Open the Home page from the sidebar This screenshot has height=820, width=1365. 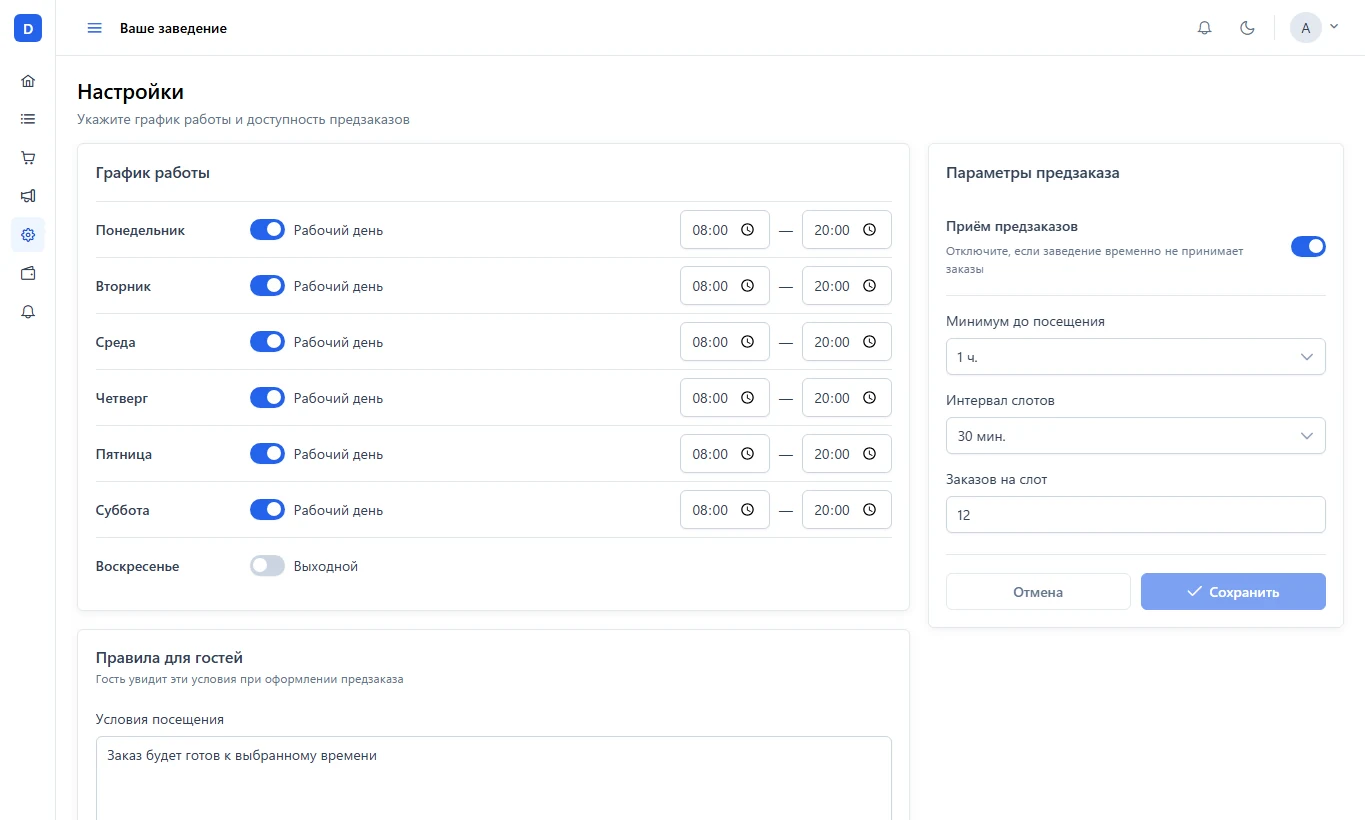tap(28, 81)
